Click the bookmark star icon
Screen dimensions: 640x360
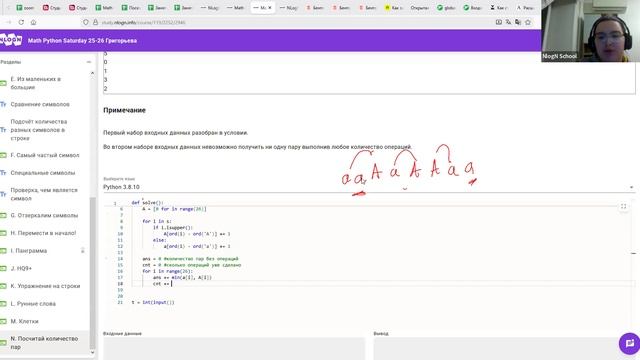click(528, 22)
